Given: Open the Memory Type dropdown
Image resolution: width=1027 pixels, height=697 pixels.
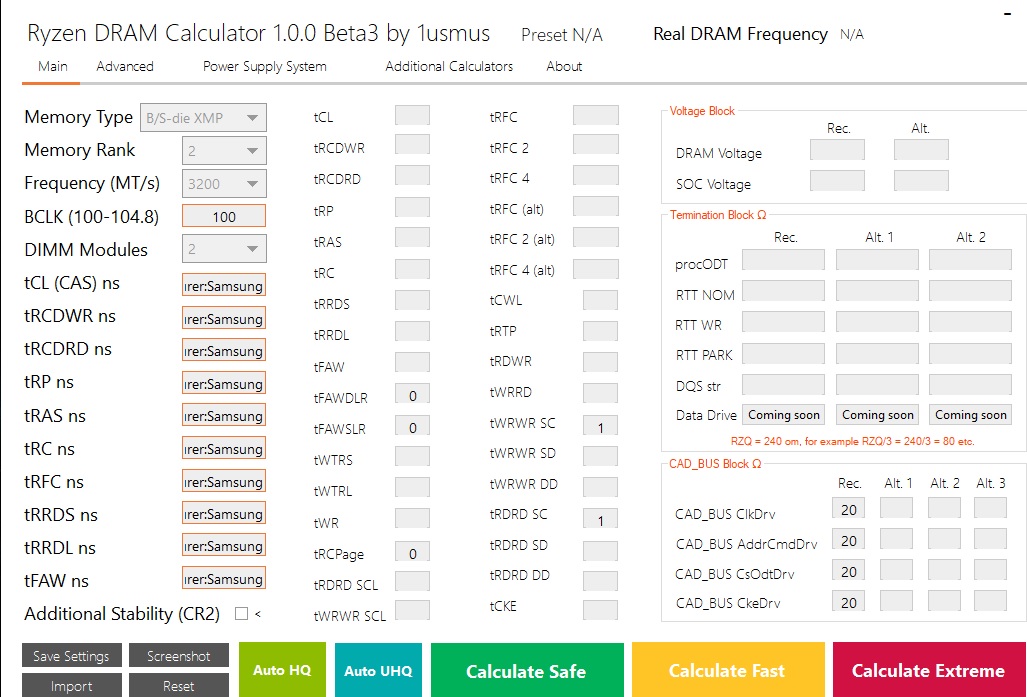Looking at the screenshot, I should click(203, 118).
